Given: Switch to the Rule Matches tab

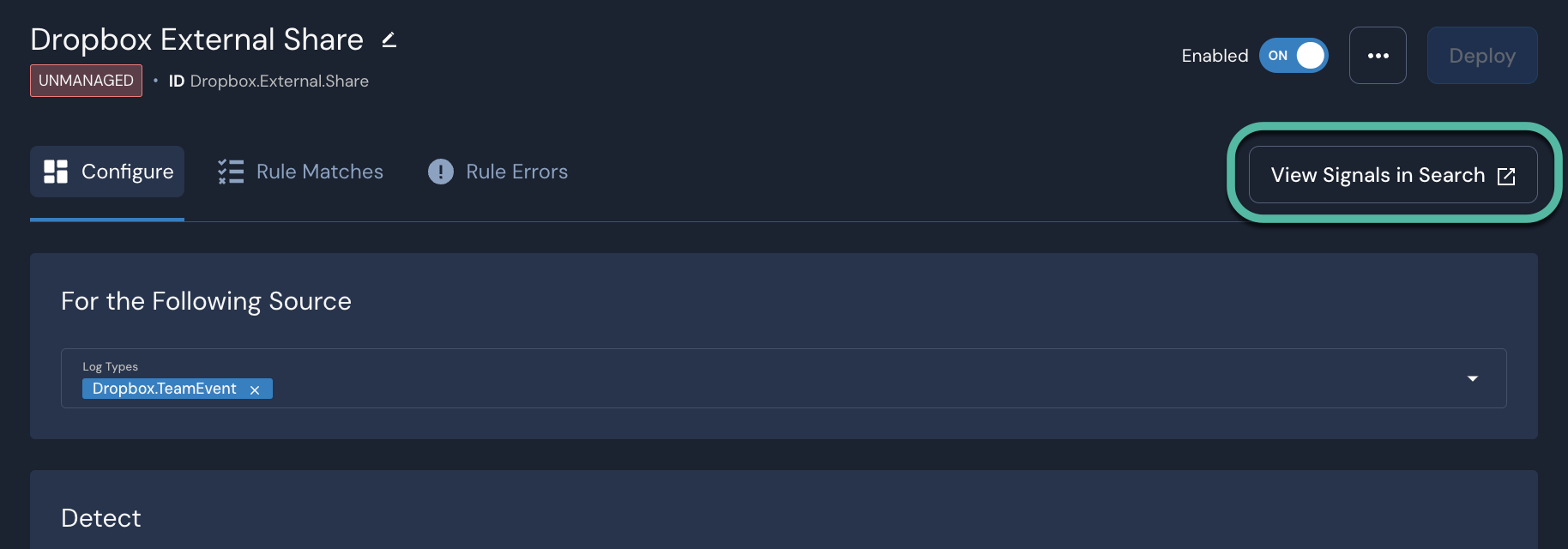Looking at the screenshot, I should [x=319, y=171].
